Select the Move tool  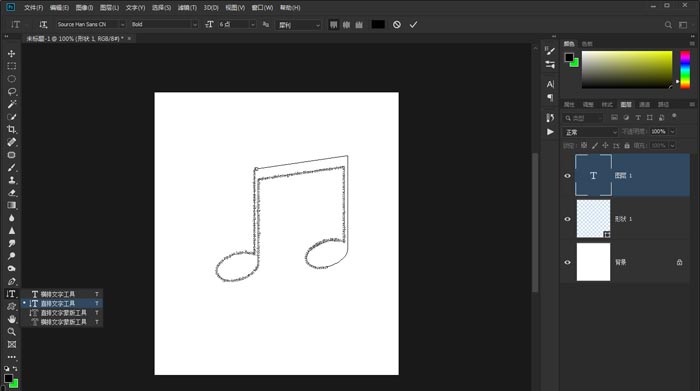pos(12,54)
